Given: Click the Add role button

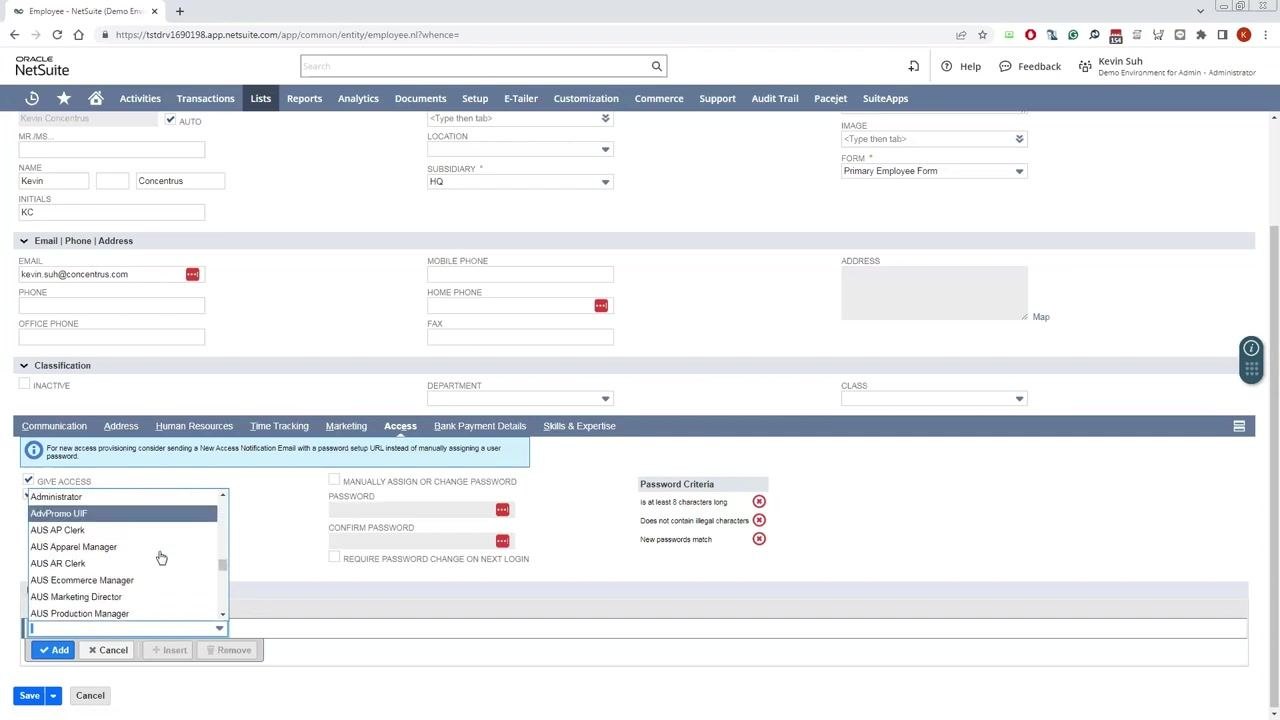Looking at the screenshot, I should click(x=53, y=650).
